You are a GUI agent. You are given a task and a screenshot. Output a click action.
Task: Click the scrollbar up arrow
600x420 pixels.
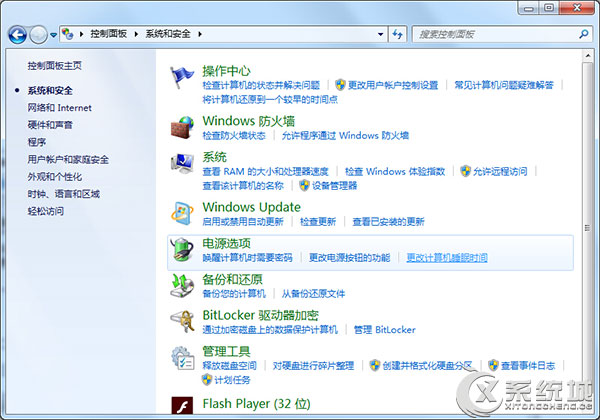[587, 56]
